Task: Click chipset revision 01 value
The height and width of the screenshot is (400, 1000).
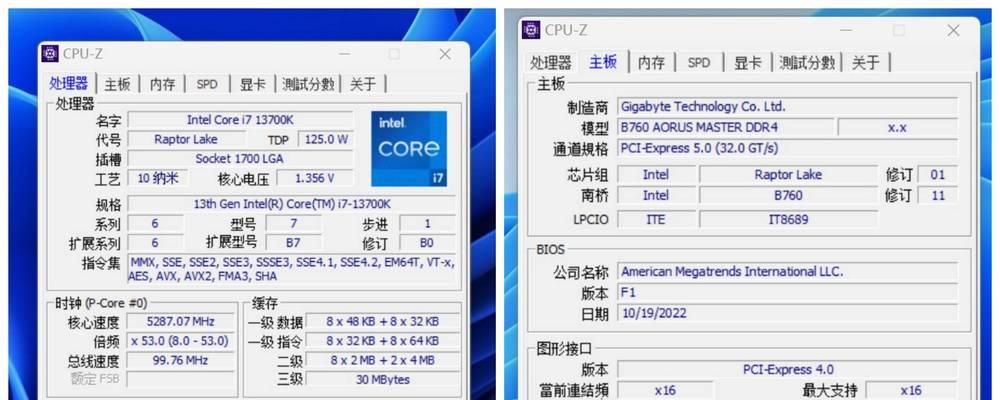Action: [938, 175]
